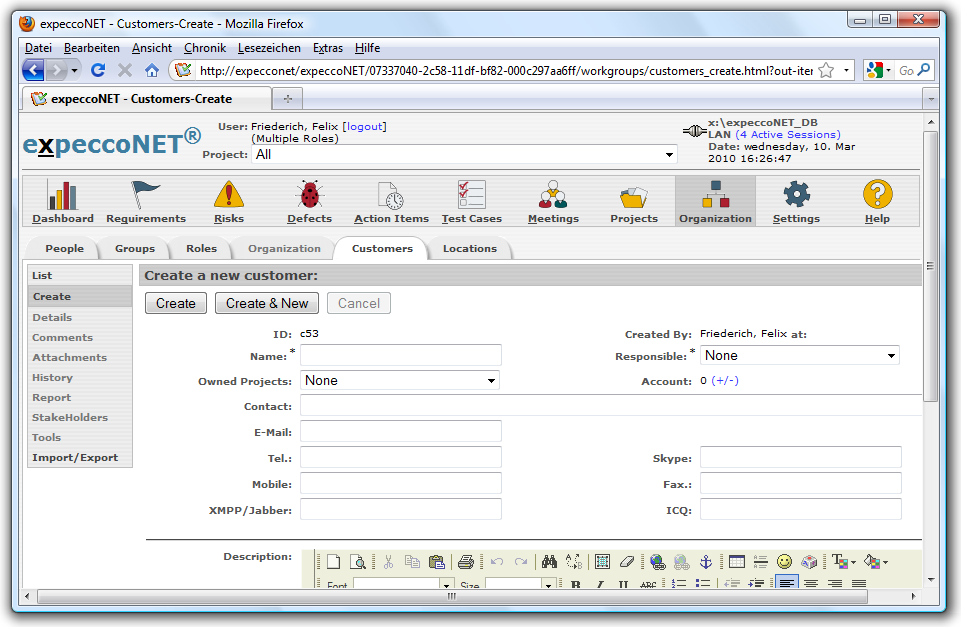Open Settings gear icon

coord(796,201)
